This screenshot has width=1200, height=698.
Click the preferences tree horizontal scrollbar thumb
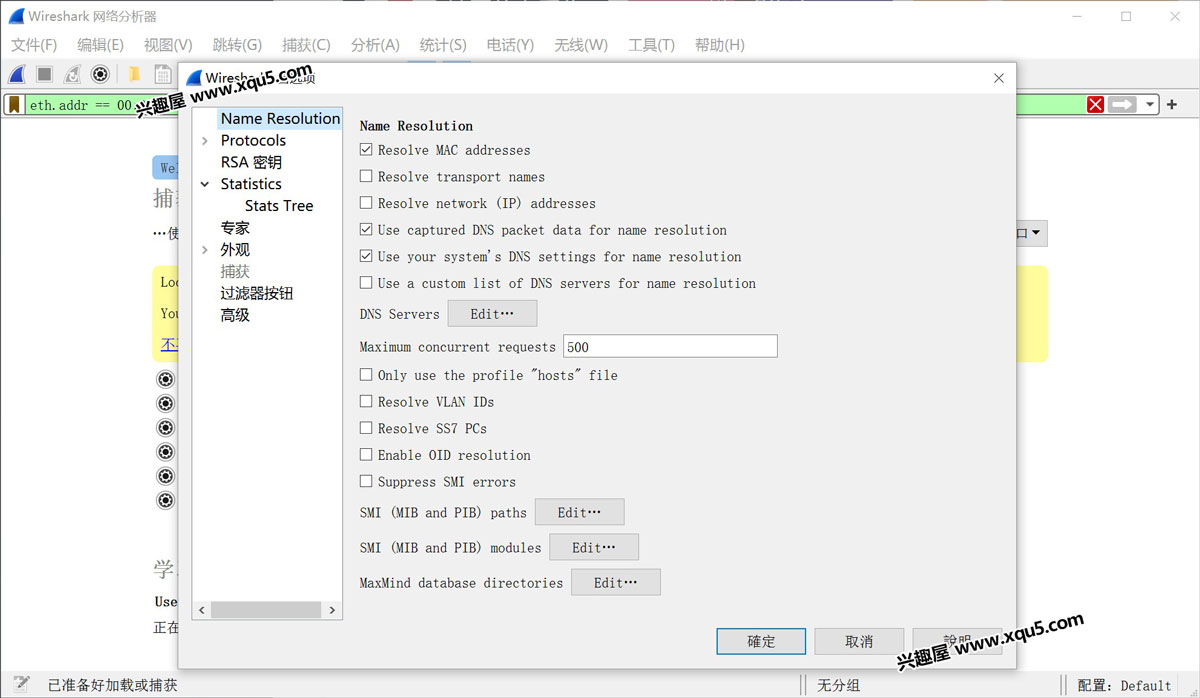(x=266, y=610)
